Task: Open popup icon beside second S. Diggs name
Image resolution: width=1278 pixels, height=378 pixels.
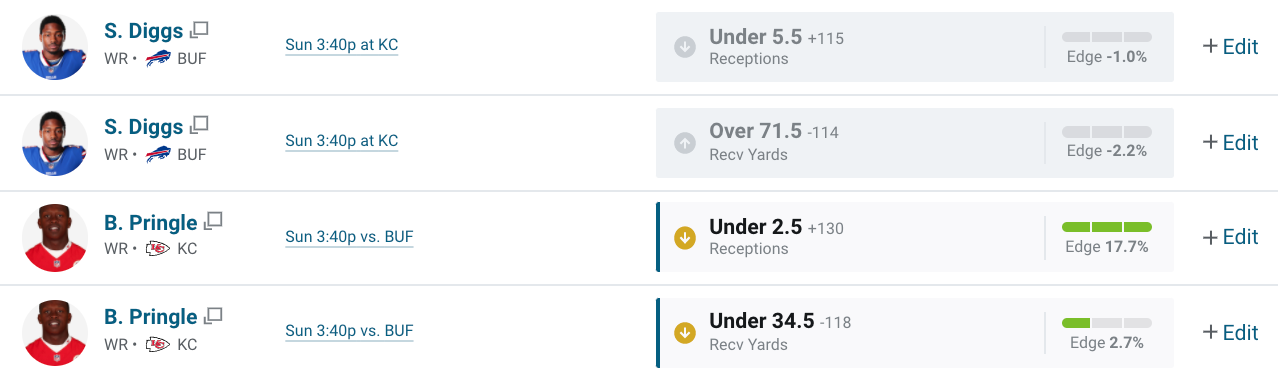Action: (199, 125)
